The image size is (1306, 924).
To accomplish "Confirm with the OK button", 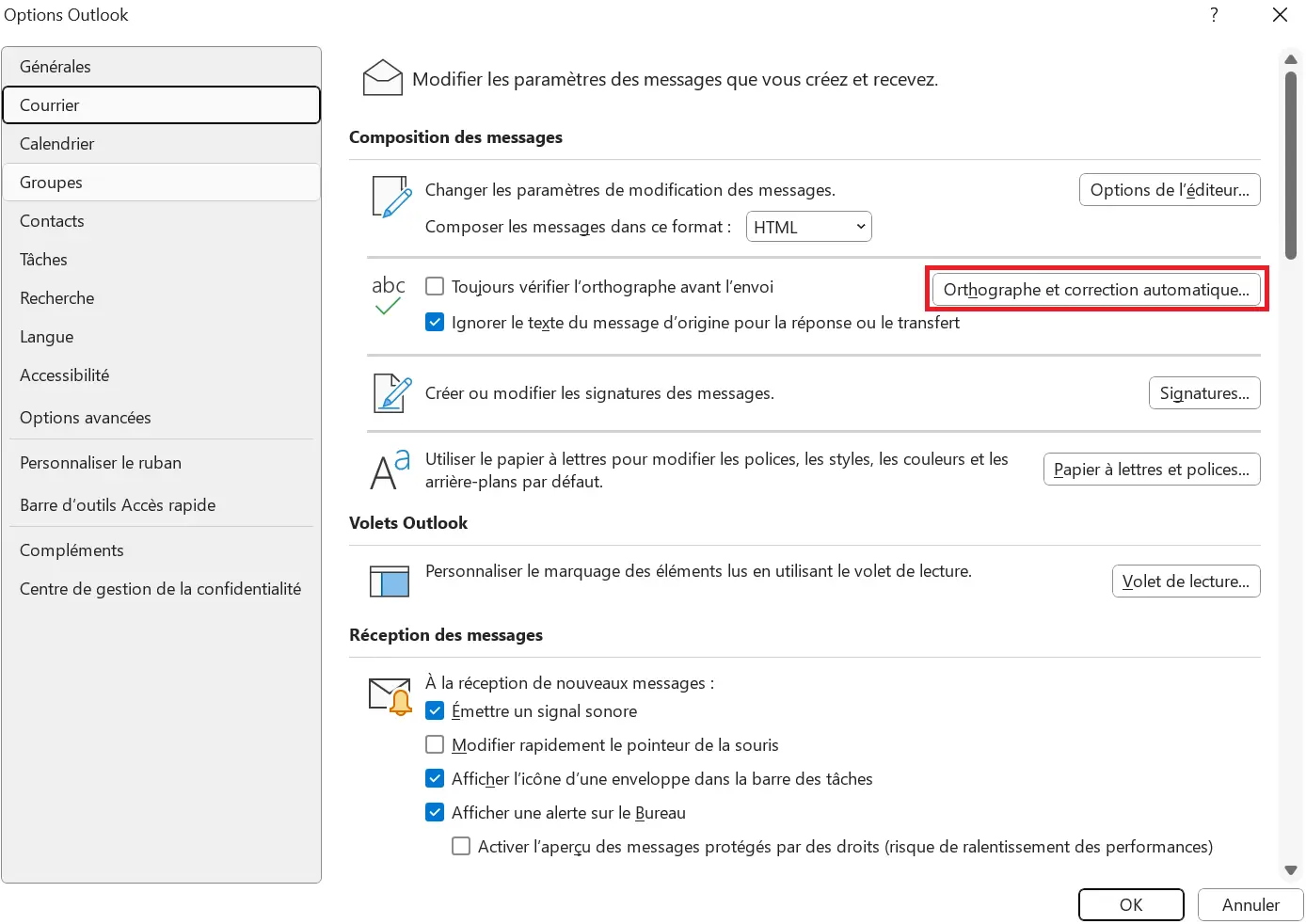I will point(1131,905).
